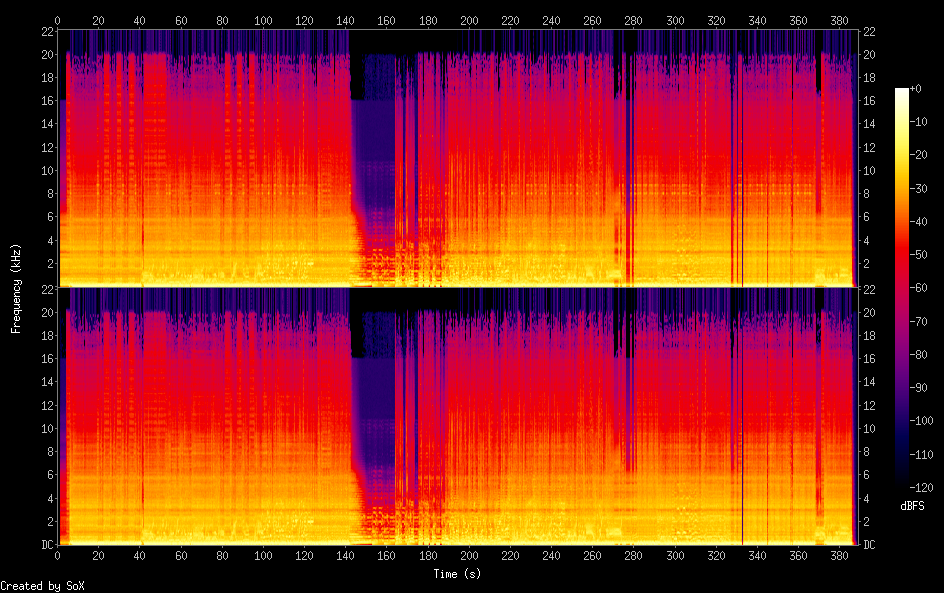Image resolution: width=944 pixels, height=593 pixels.
Task: Select the 380 mark on the bottom time axis
Action: click(x=838, y=555)
